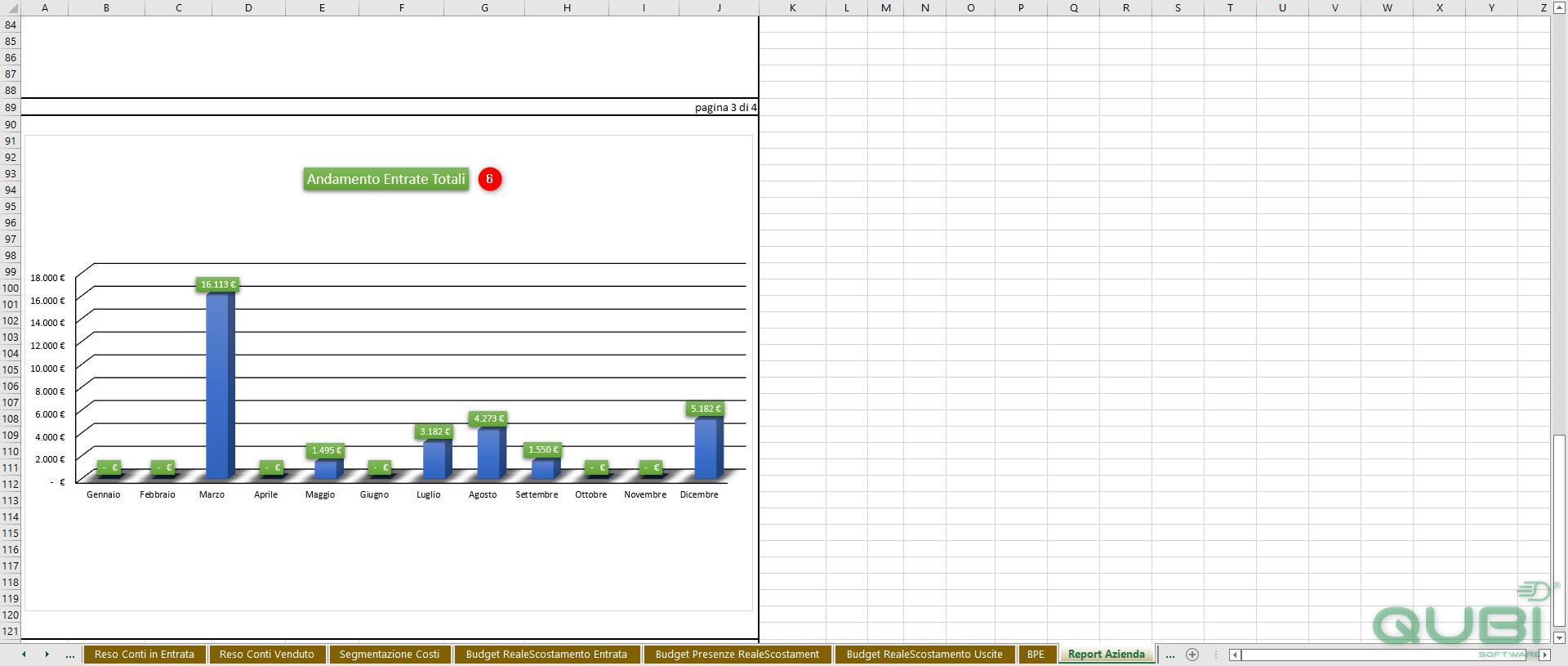Open the BPE sheet tab
1568x666 pixels.
click(x=1036, y=655)
